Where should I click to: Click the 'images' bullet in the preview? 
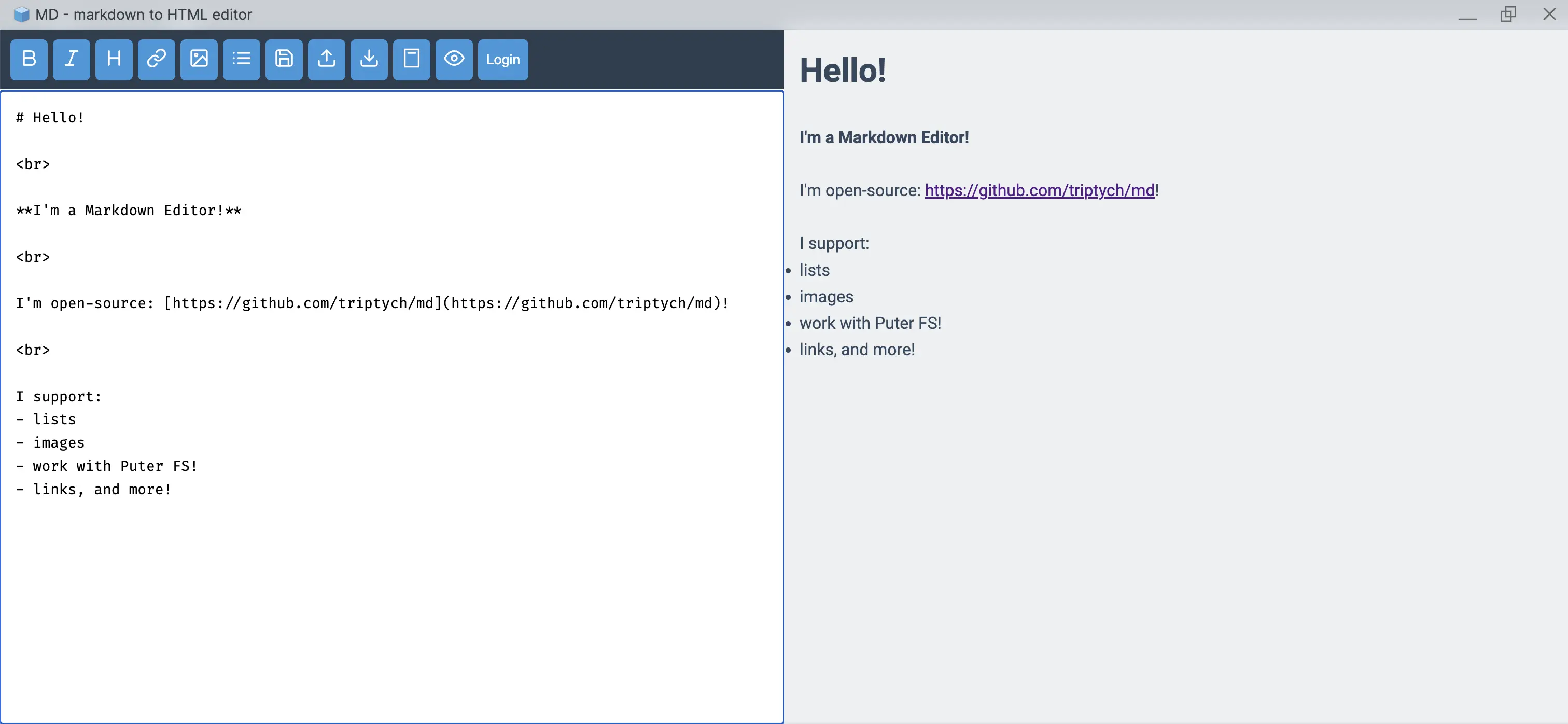pos(826,297)
